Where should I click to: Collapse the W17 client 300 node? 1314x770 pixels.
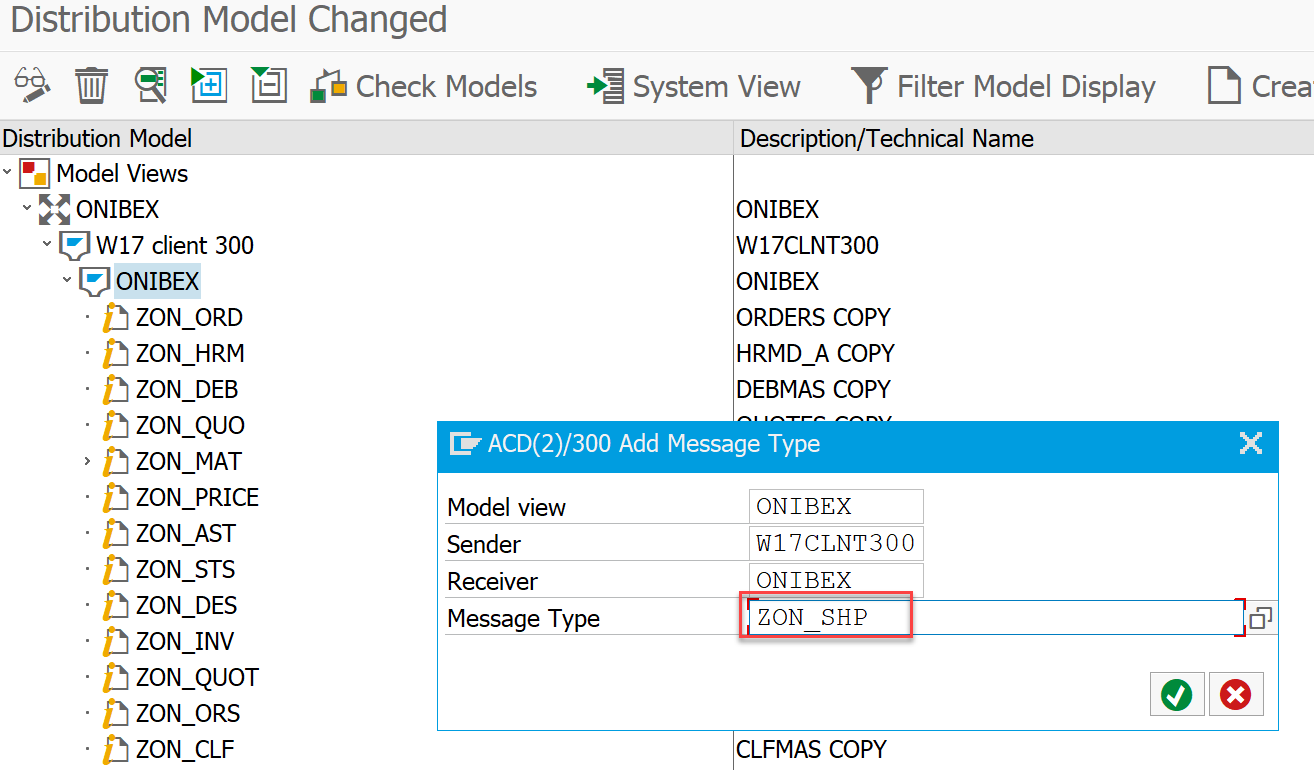click(x=47, y=245)
